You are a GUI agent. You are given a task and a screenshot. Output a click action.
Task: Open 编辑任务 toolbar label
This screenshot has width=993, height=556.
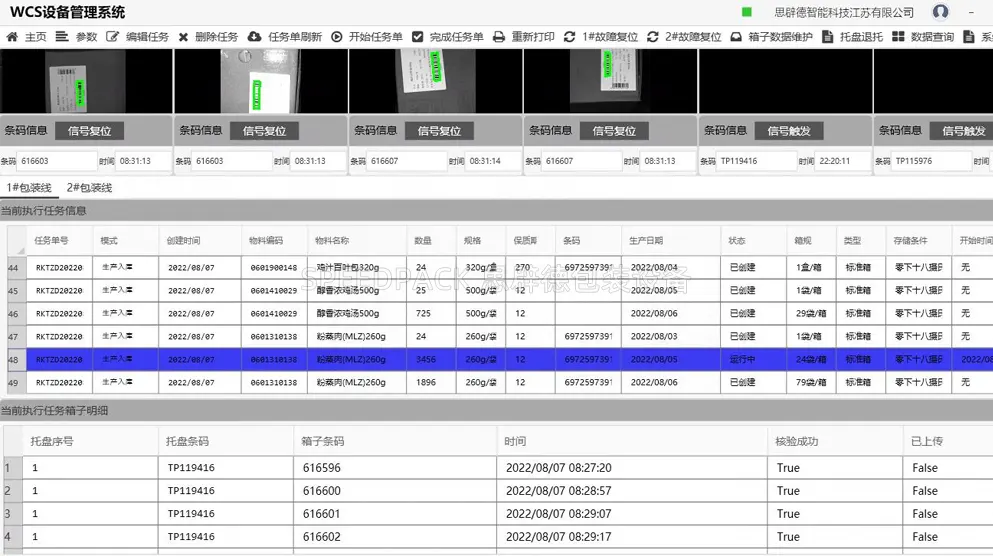[x=148, y=37]
